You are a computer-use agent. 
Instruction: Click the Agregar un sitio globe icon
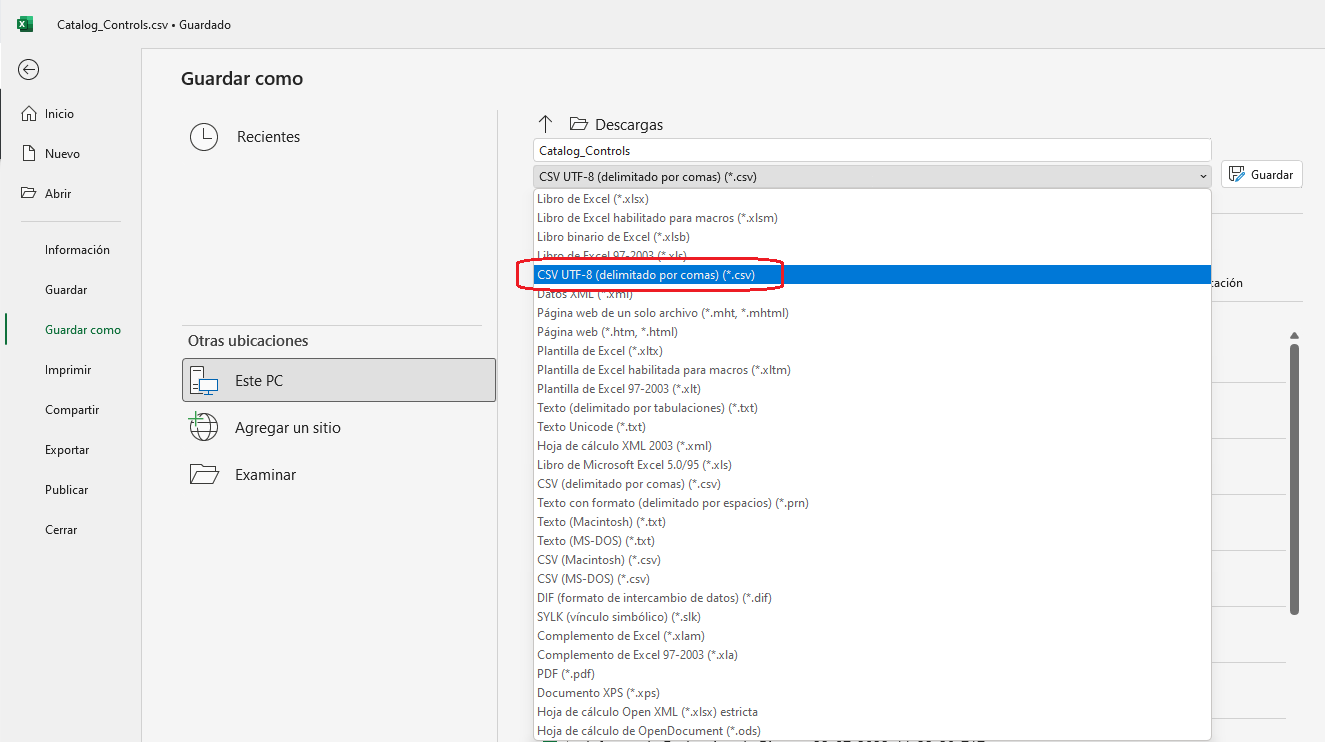pyautogui.click(x=204, y=428)
